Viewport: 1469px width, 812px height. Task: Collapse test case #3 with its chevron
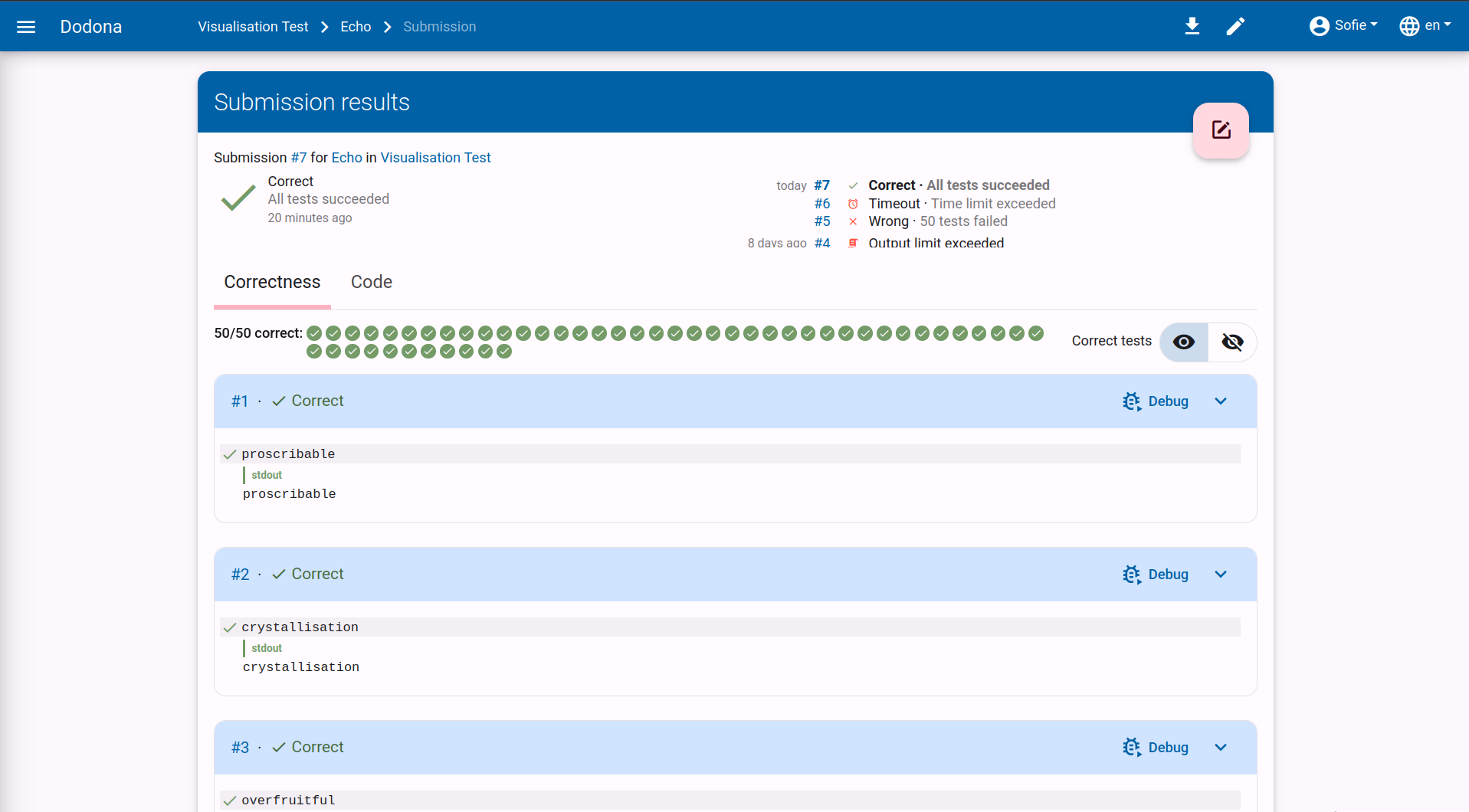point(1221,748)
